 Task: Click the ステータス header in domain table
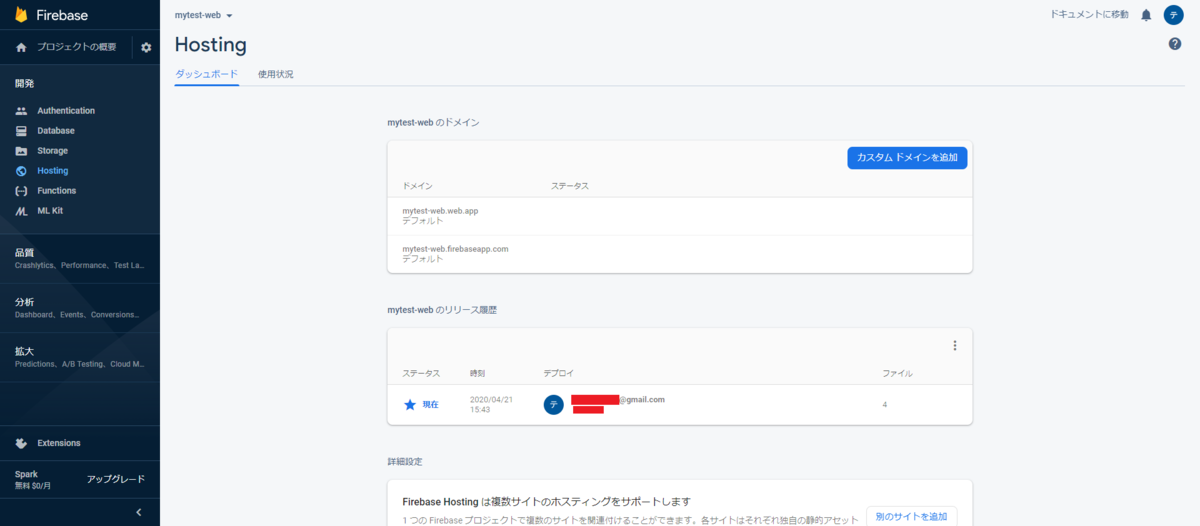[x=570, y=187]
